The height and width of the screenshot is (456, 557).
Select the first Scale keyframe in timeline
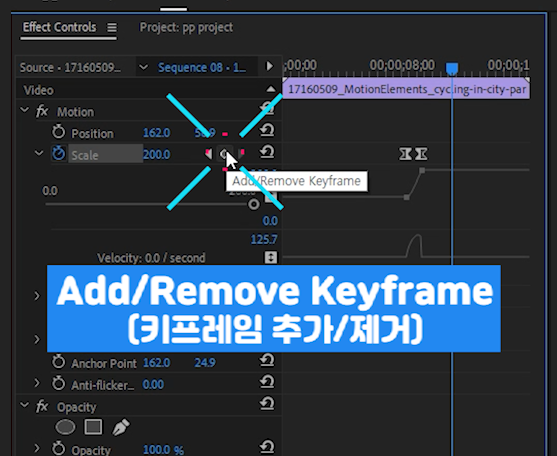pos(405,154)
